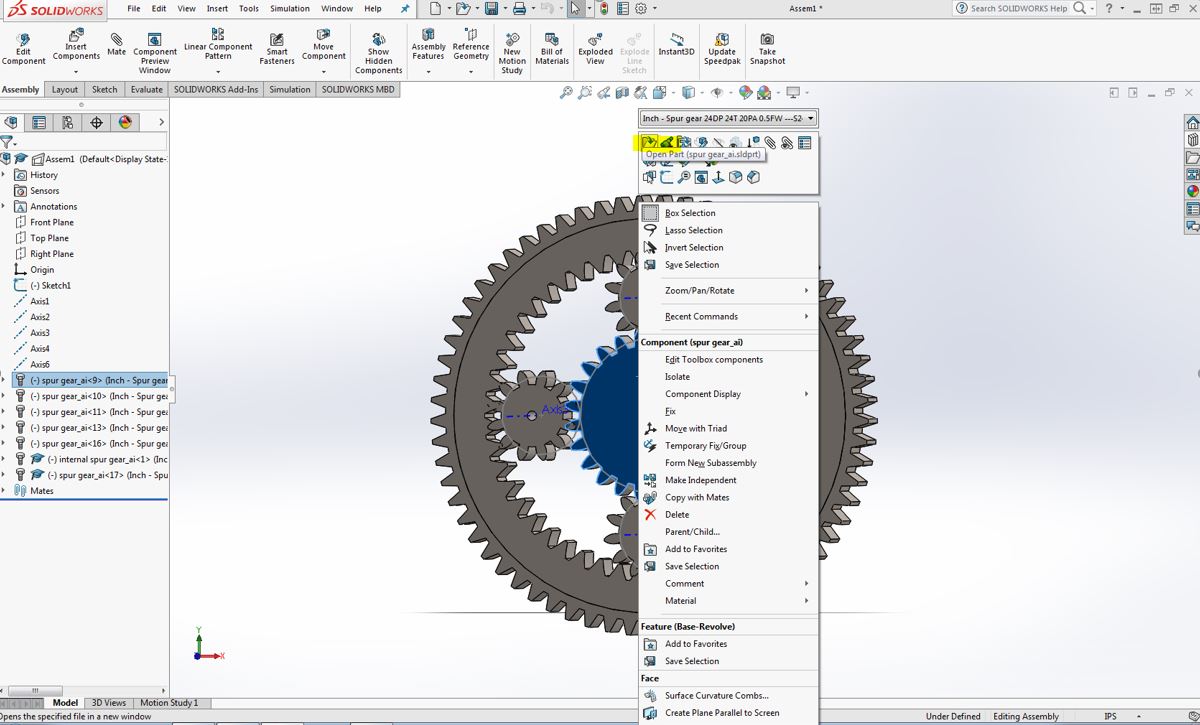The height and width of the screenshot is (725, 1200).
Task: Switch to SOLIDWORKS Add-Ins tab
Action: (216, 89)
